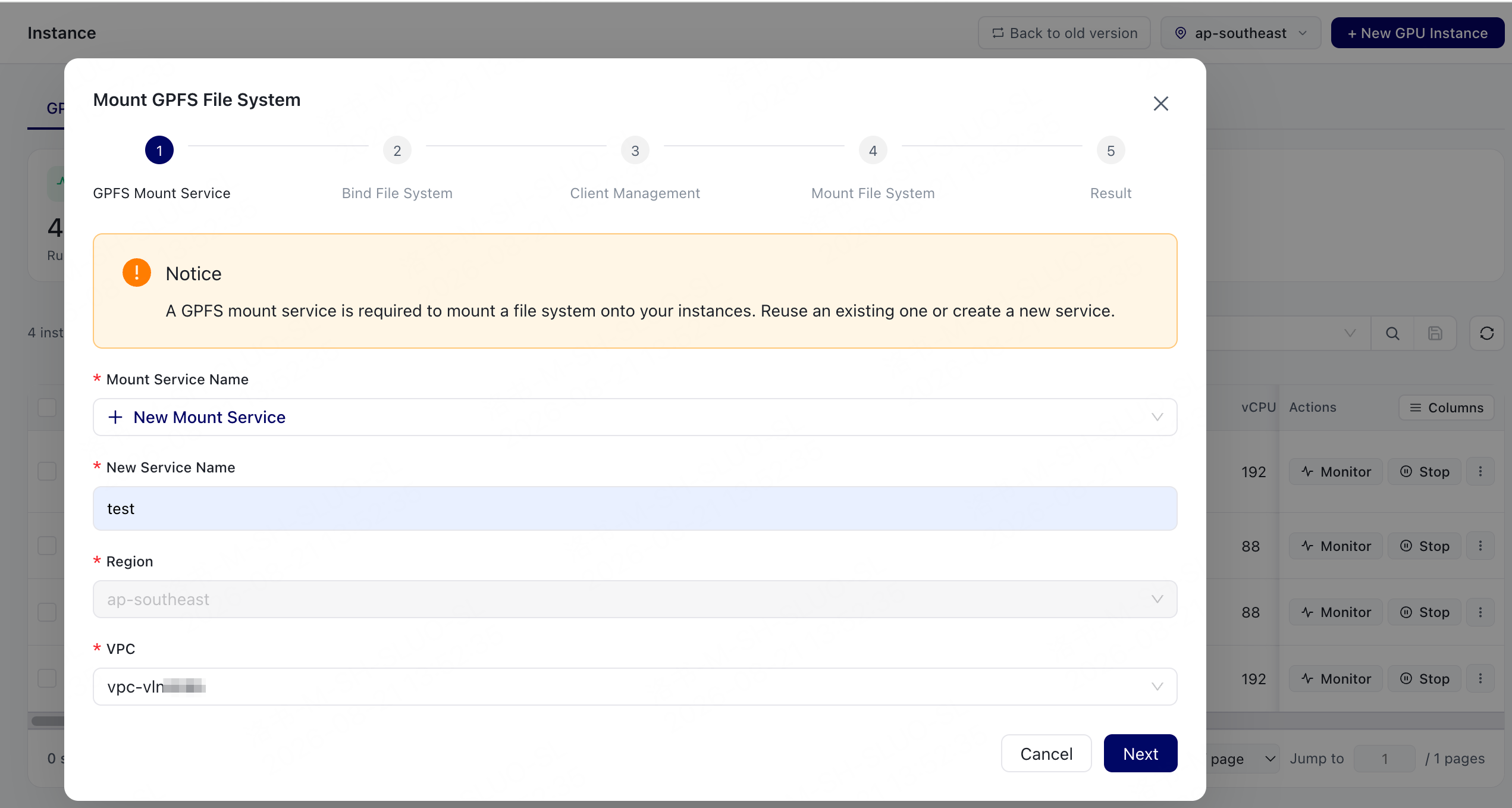Click step 5 Result circle
1512x808 pixels.
(1111, 151)
